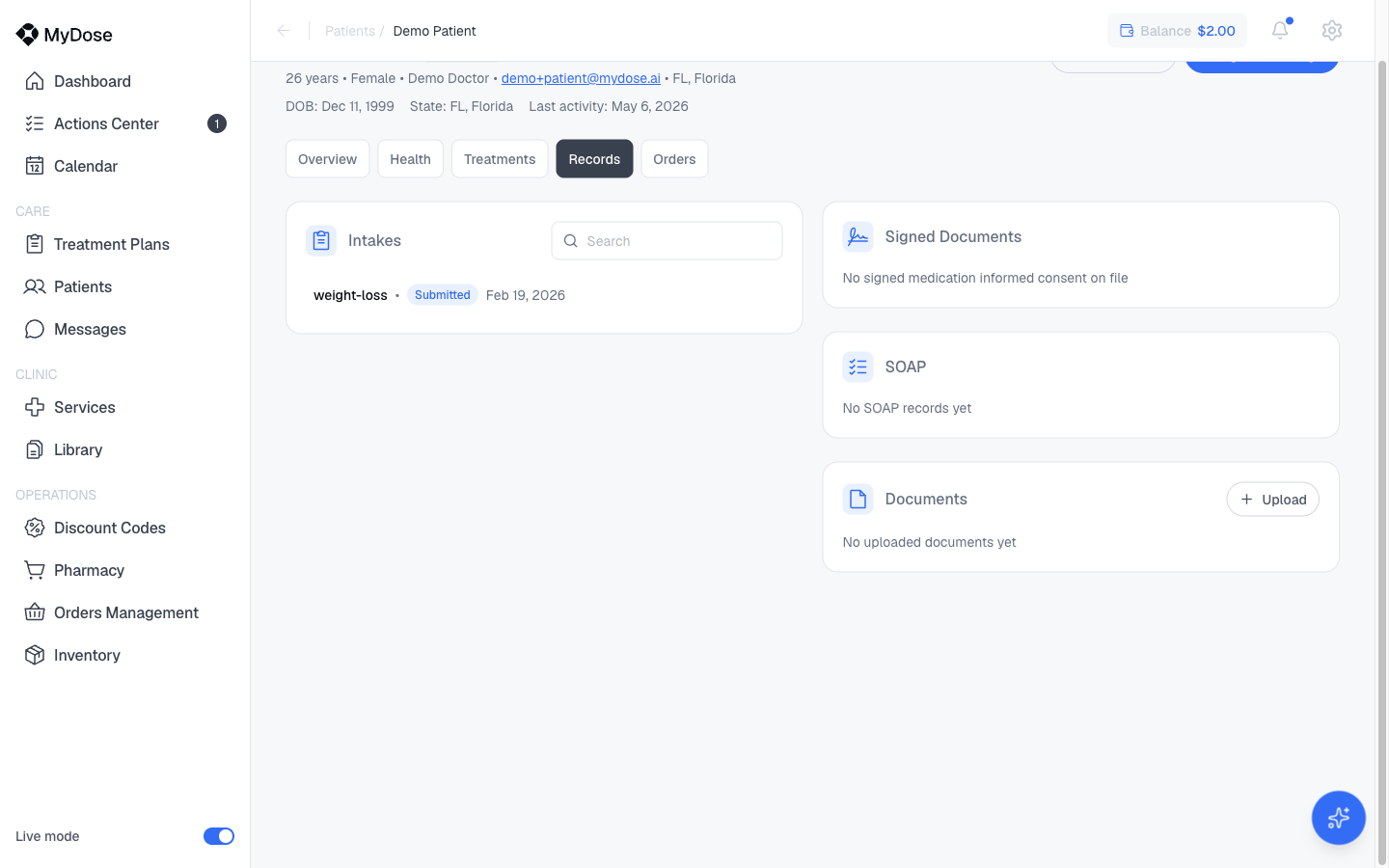Open the Inventory box icon
The height and width of the screenshot is (868, 1389).
(x=35, y=655)
